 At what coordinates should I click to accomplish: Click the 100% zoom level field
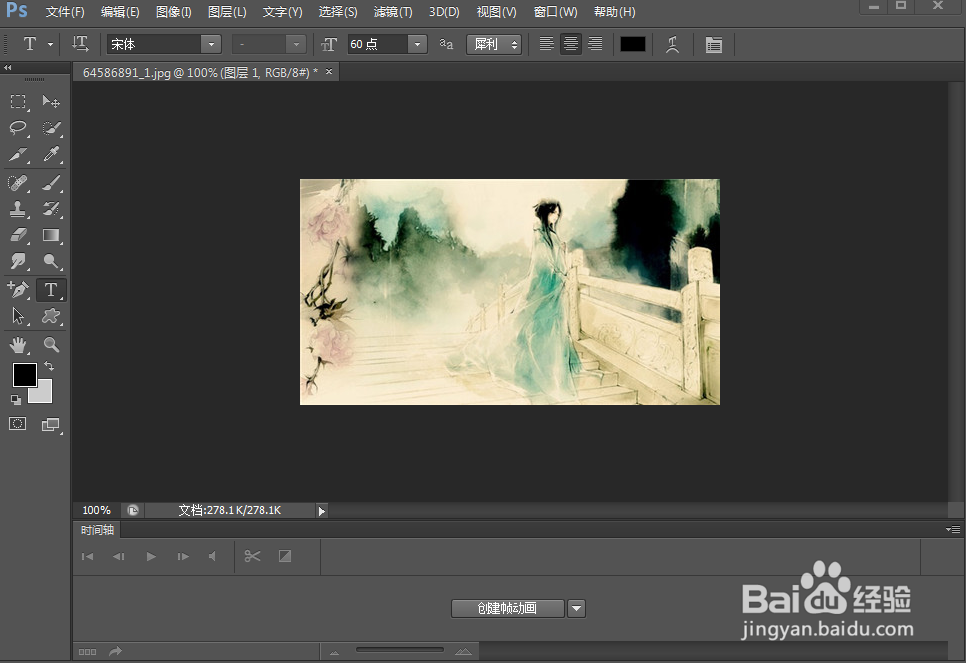click(x=97, y=510)
